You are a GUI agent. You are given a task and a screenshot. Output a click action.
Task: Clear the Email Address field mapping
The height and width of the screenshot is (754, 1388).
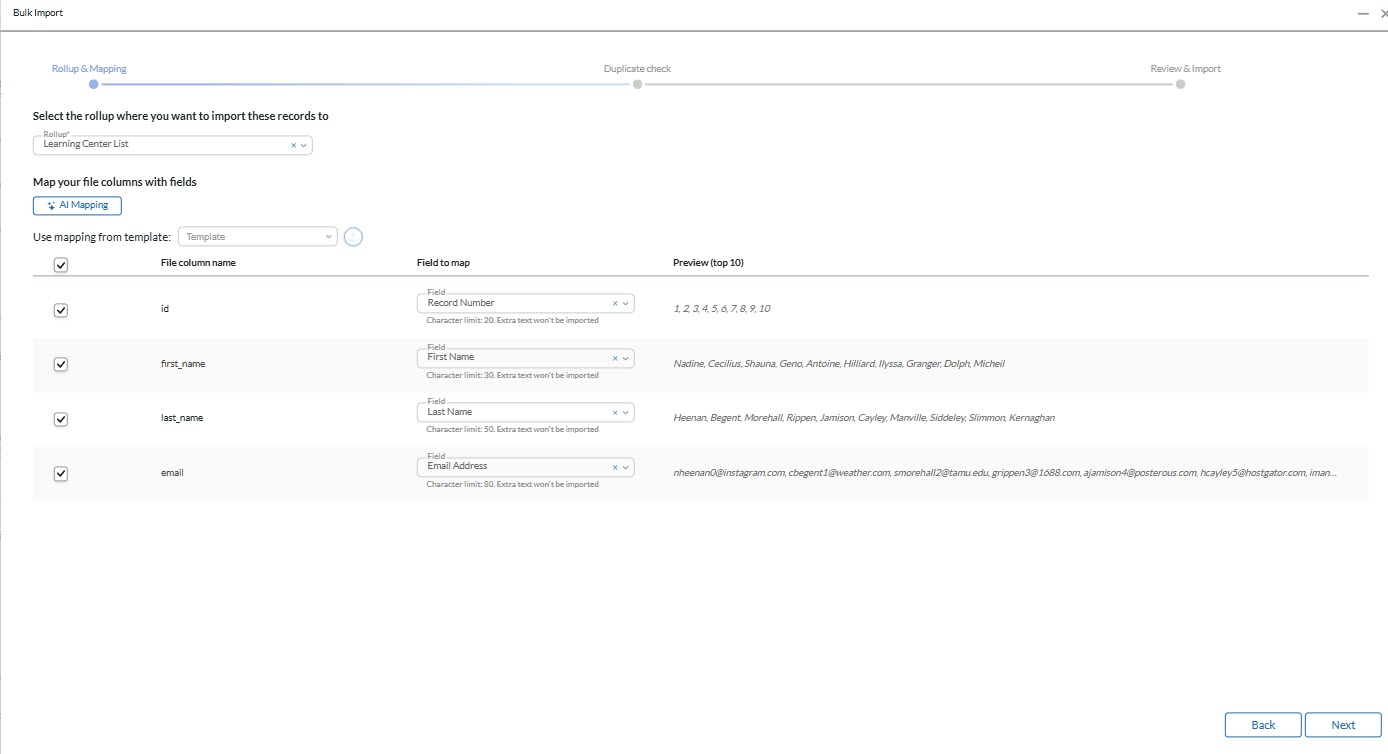coord(615,467)
